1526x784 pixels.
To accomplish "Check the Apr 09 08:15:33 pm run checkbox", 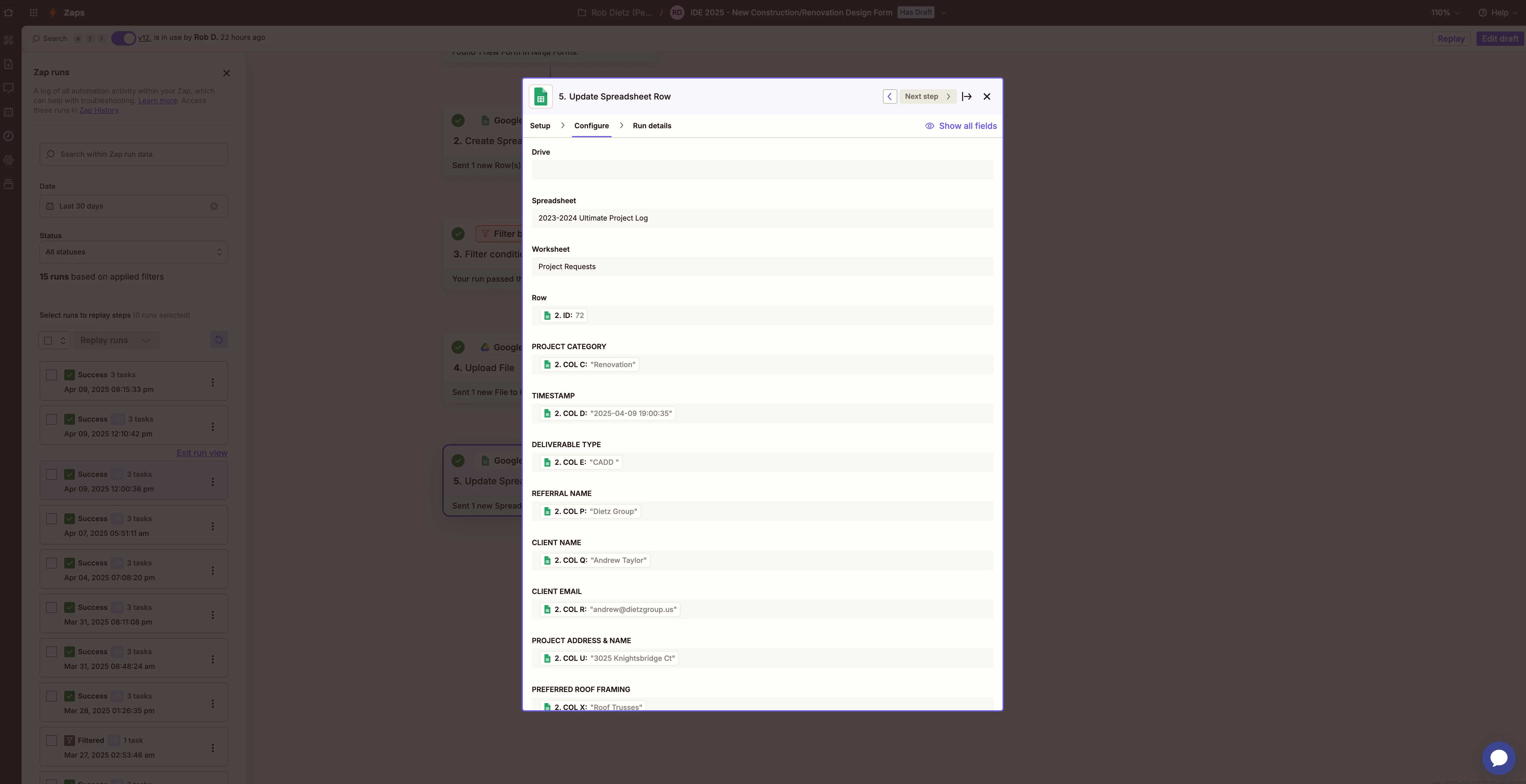I will pyautogui.click(x=52, y=375).
